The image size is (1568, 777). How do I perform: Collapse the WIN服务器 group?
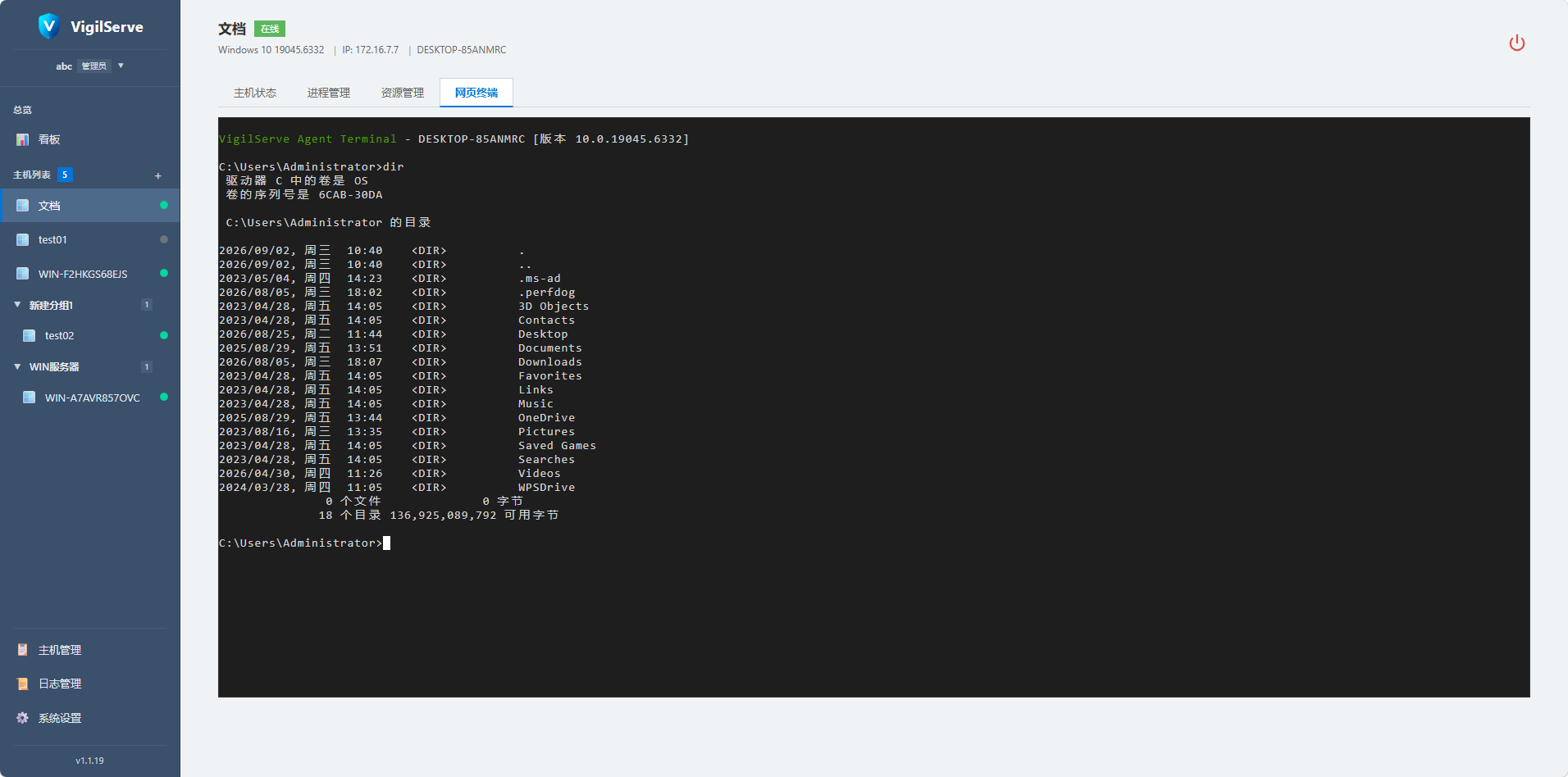pos(17,366)
